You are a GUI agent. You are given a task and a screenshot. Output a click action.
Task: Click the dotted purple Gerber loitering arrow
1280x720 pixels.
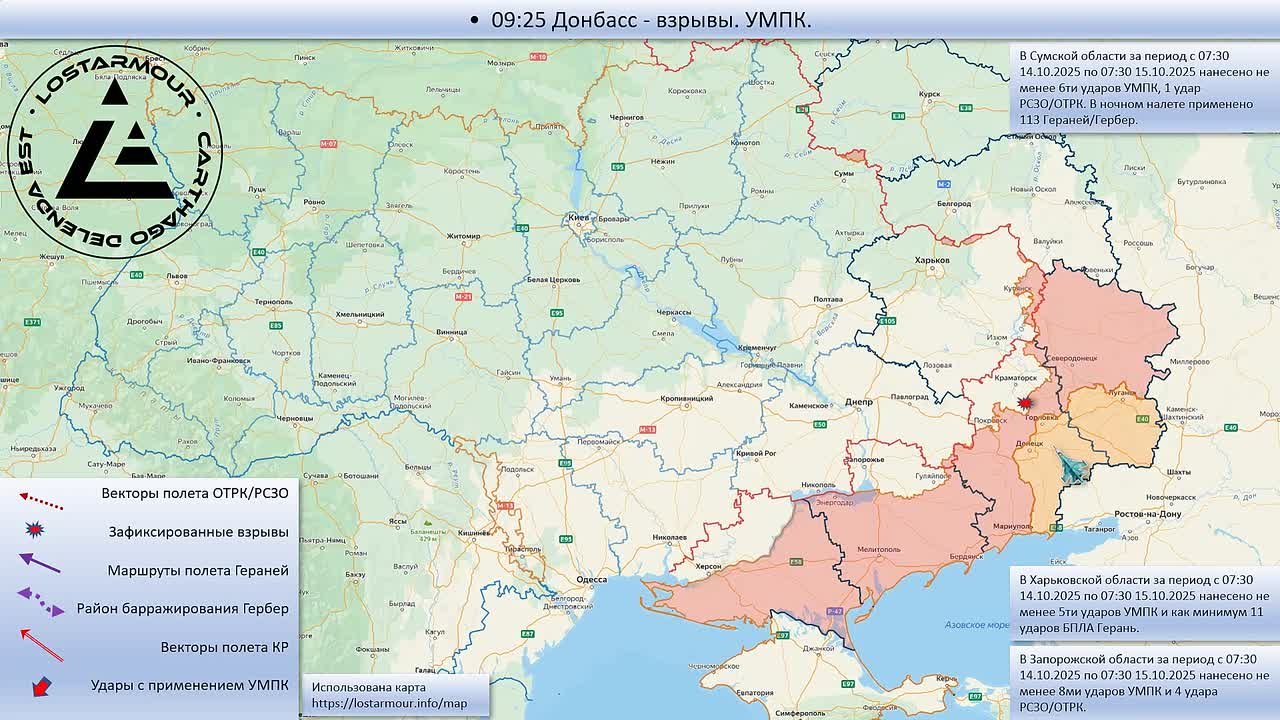pos(41,602)
